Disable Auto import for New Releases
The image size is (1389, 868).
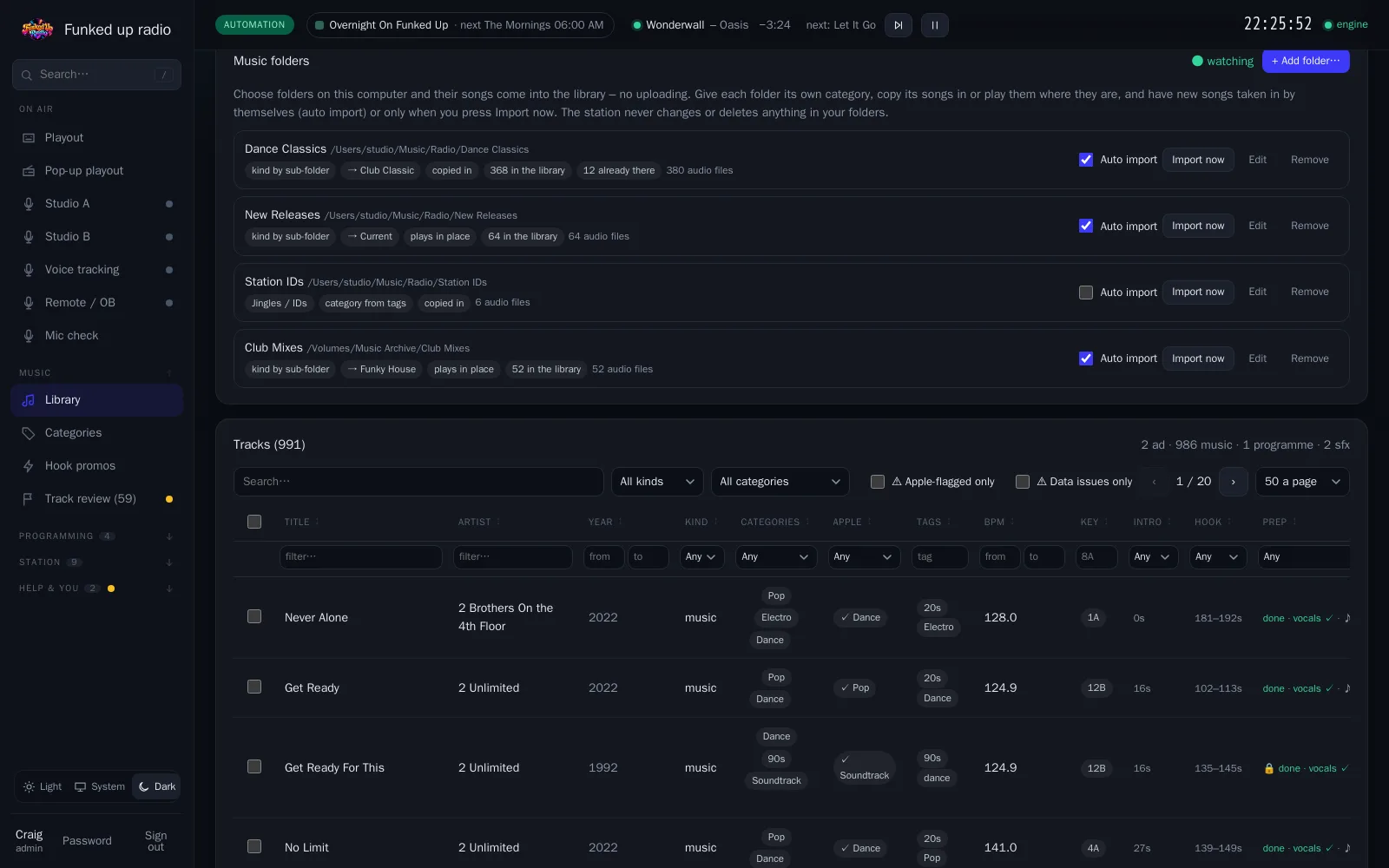coord(1086,226)
